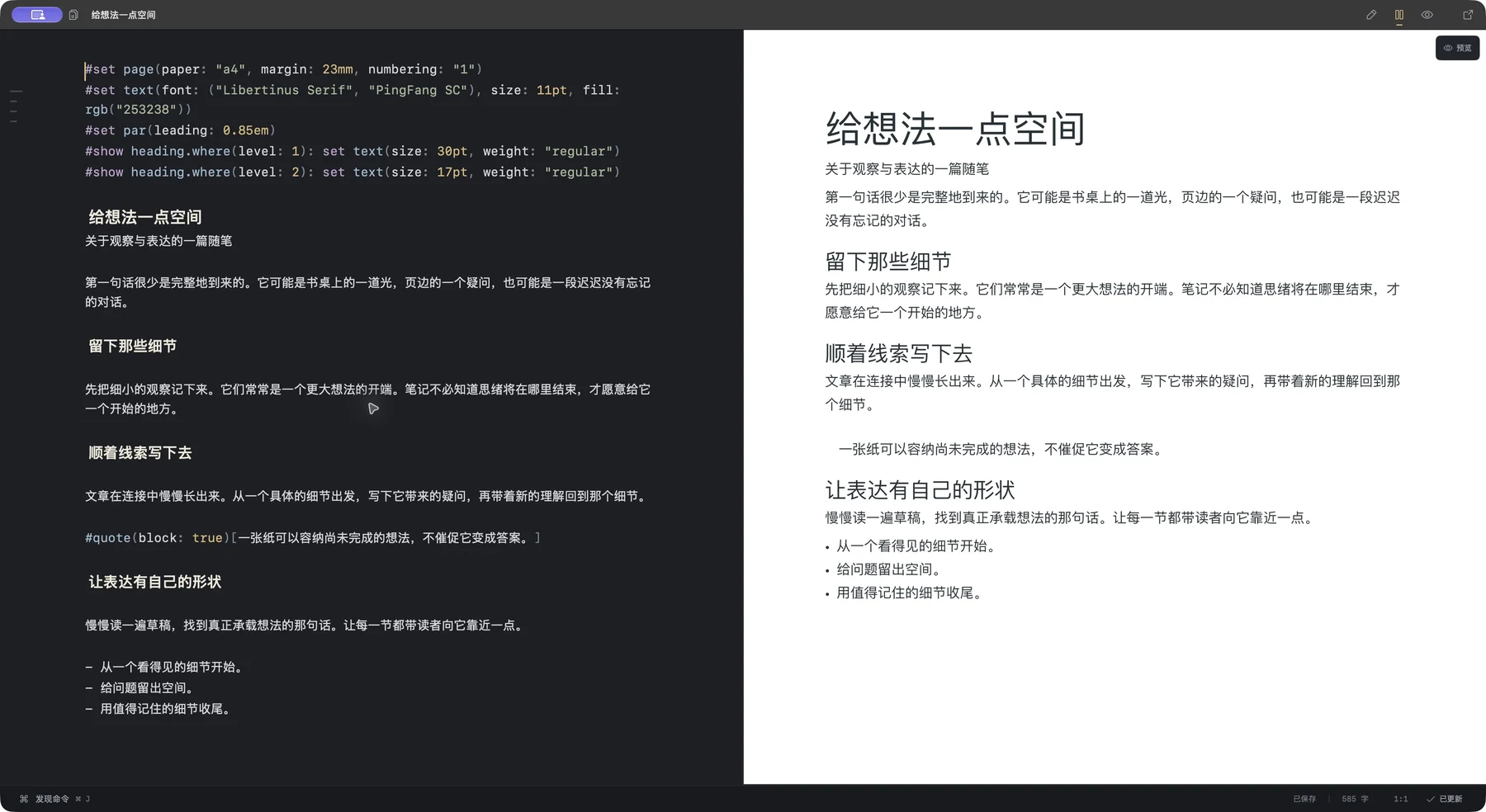This screenshot has width=1486, height=812.
Task: Click editor line 关于观察与表达的一篇随笔
Action: pos(159,241)
